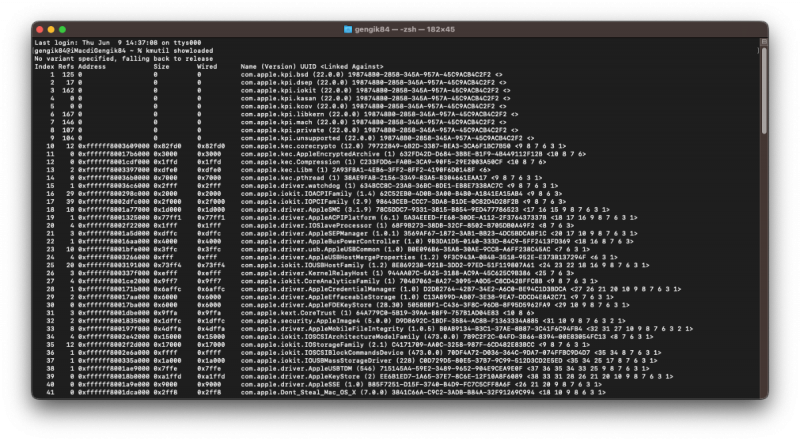Viewport: 800px width, 441px height.
Task: Click the 'com.apple.kpi.iokit' entry
Action: pyautogui.click(x=279, y=91)
